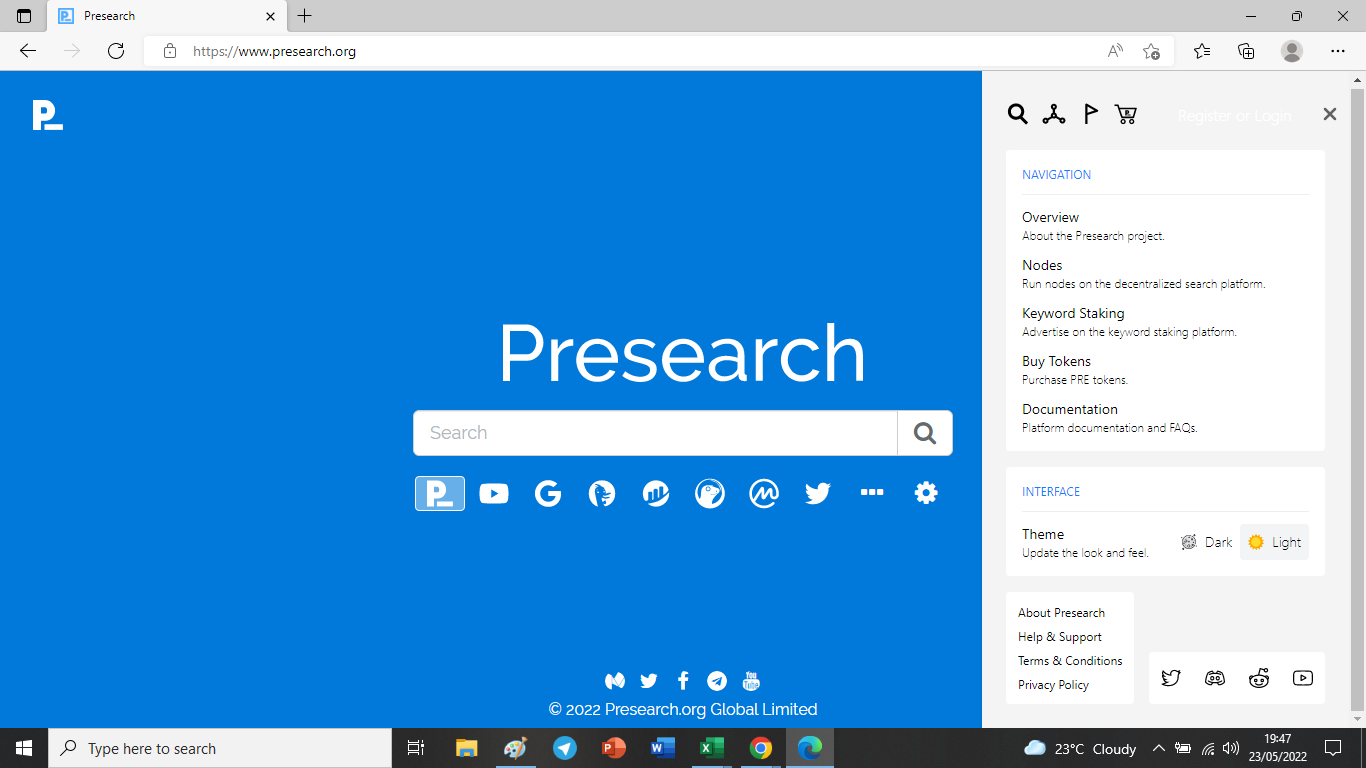Open search provider settings gear
This screenshot has height=768, width=1366.
926,492
